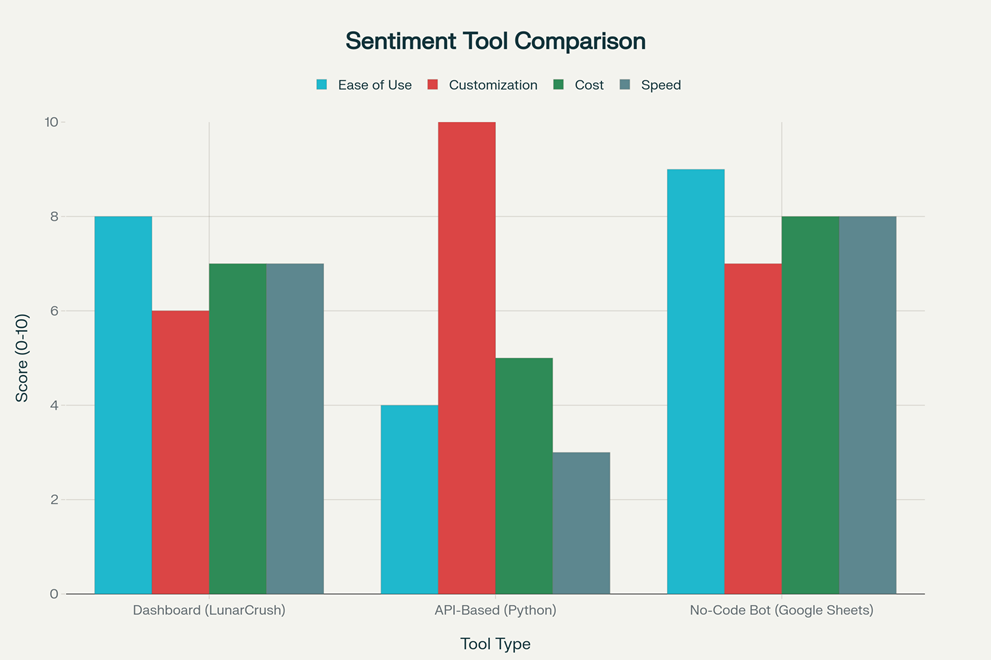Viewport: 991px width, 660px height.
Task: Toggle the Customization legend label
Action: coord(493,85)
